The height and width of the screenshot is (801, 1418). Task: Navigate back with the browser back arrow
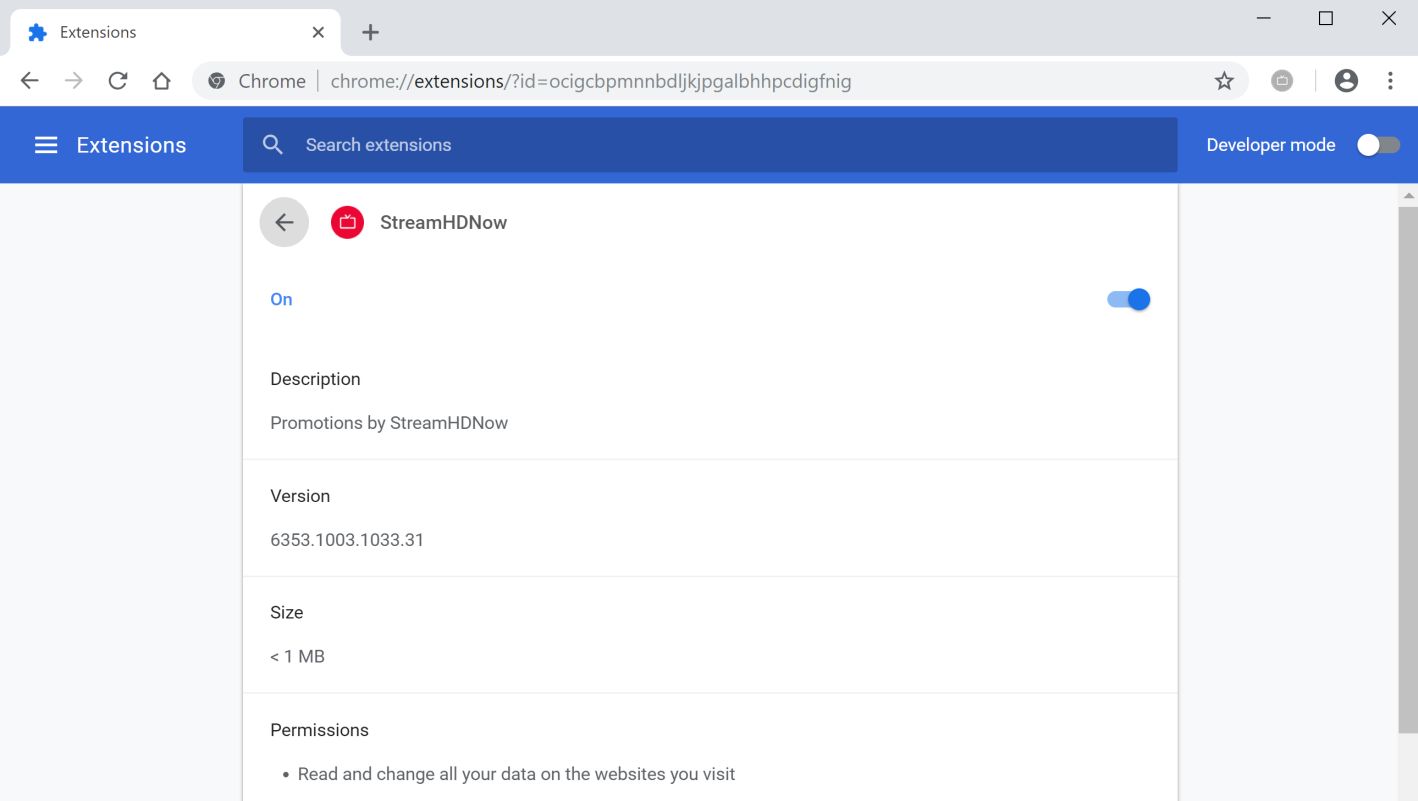[30, 81]
